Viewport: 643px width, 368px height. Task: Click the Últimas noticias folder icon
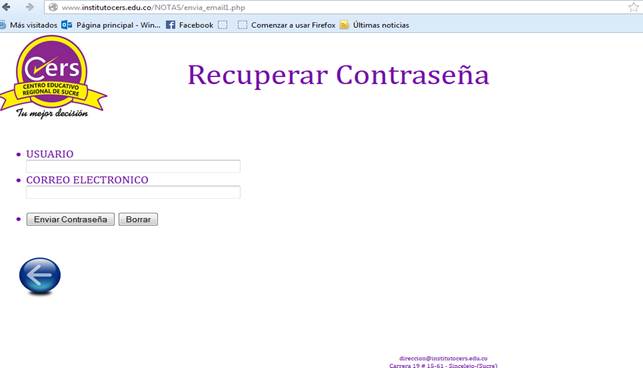(x=344, y=25)
